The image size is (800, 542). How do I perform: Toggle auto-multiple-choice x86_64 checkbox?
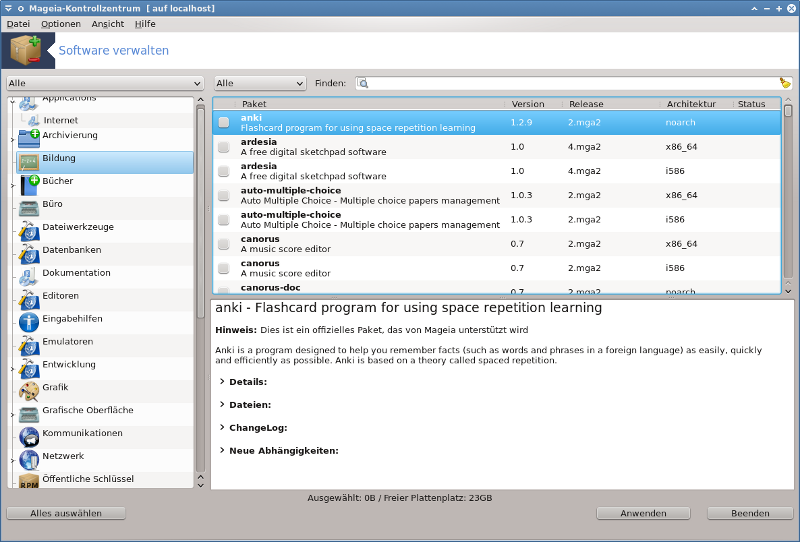(223, 195)
